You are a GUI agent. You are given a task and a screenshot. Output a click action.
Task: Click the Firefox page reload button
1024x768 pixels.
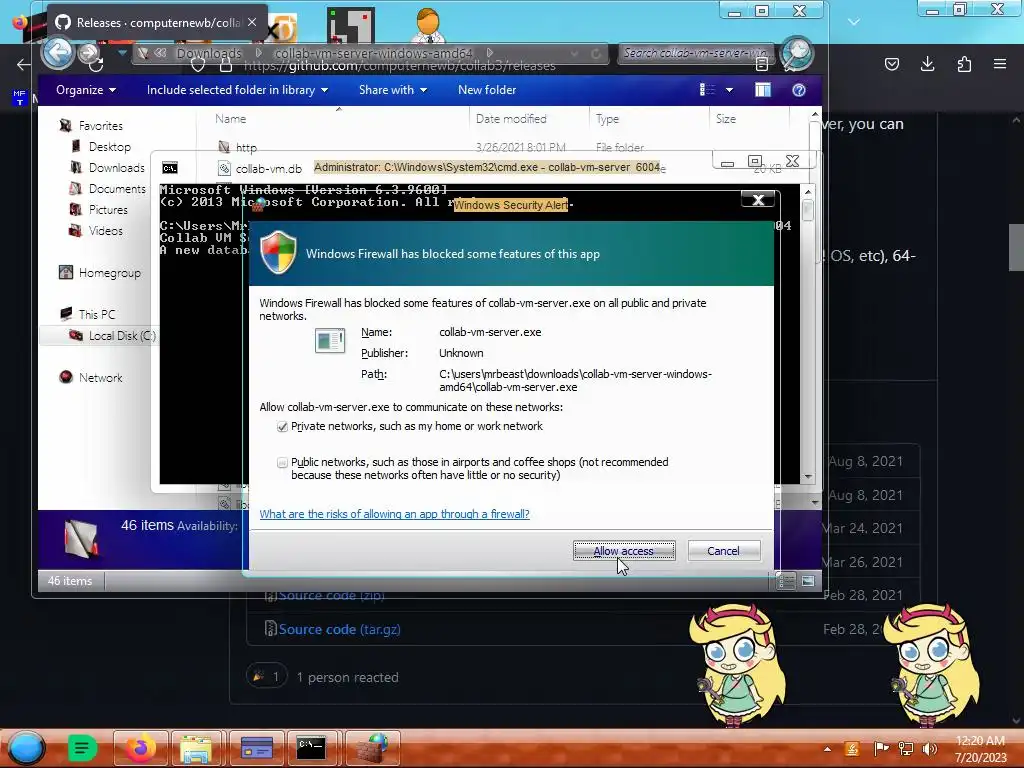coord(96,64)
